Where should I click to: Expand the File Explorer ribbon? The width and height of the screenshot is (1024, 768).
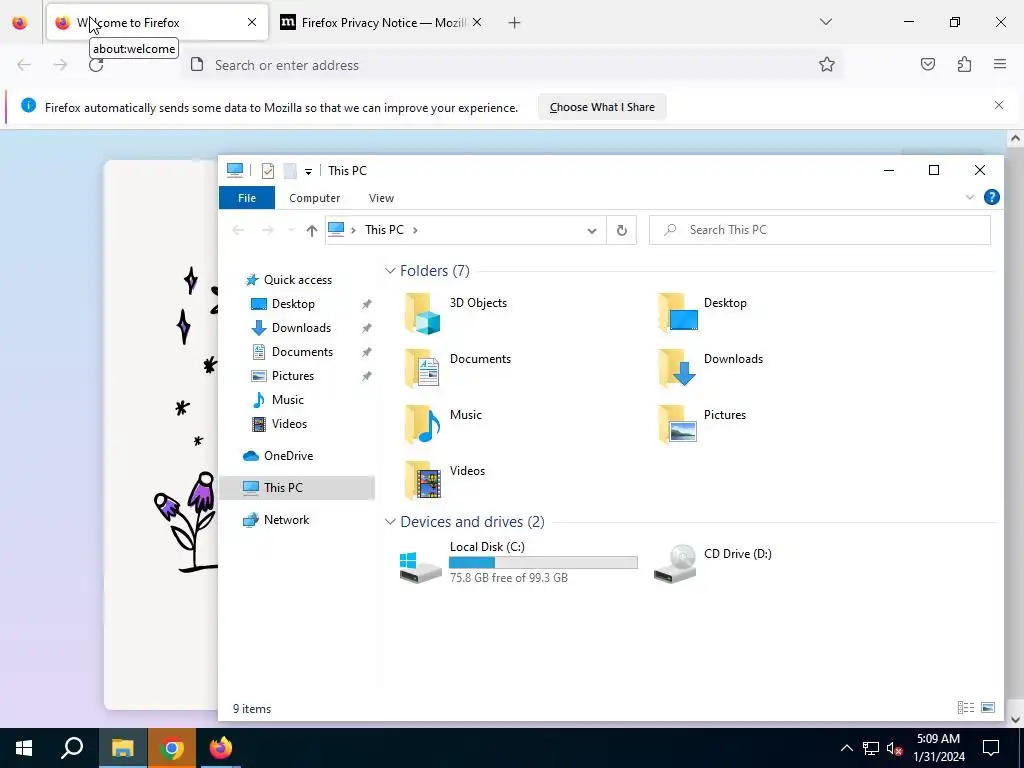point(970,197)
